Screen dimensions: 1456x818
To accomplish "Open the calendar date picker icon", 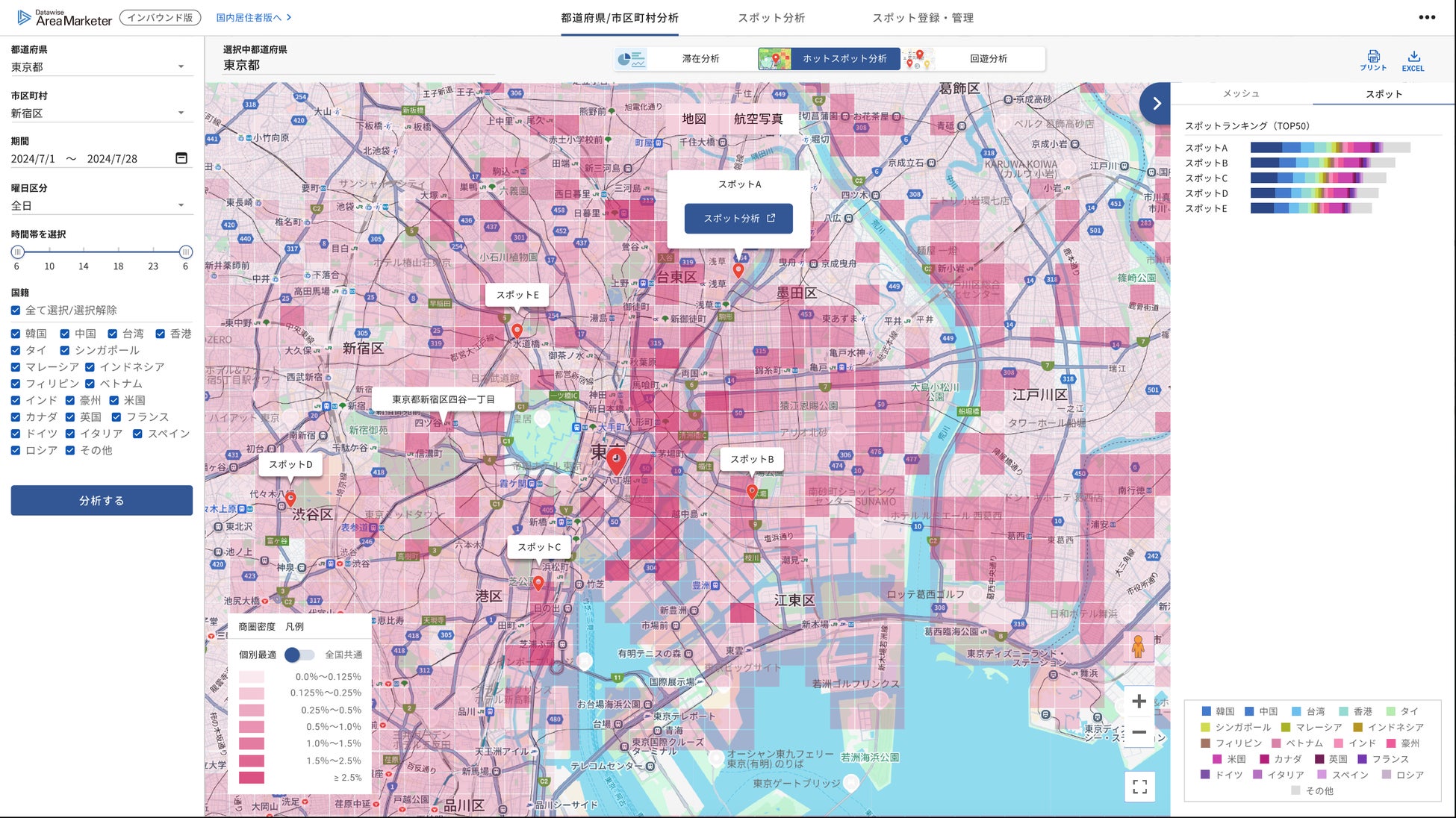I will [x=181, y=158].
